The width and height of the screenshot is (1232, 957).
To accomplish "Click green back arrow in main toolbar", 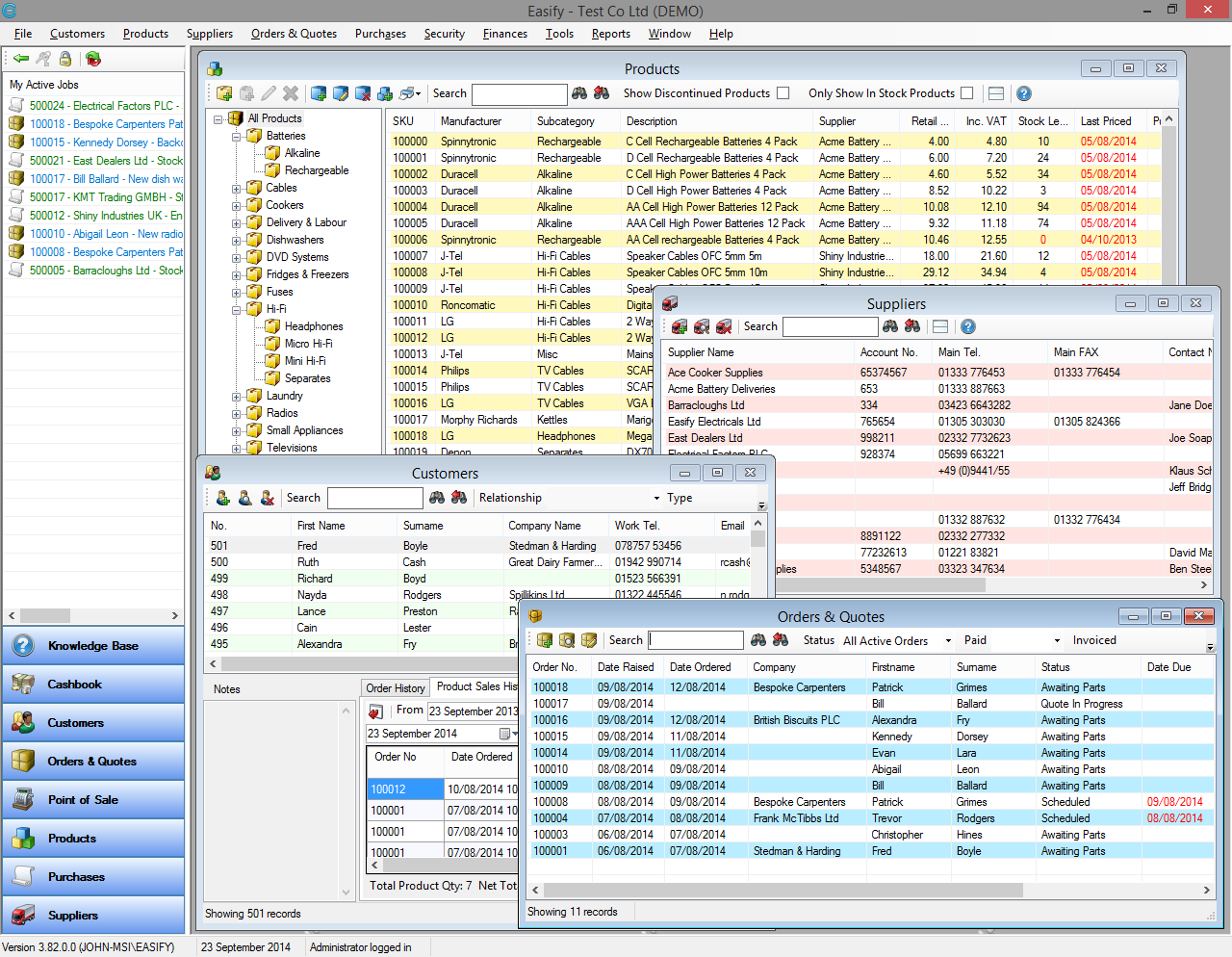I will [20, 59].
